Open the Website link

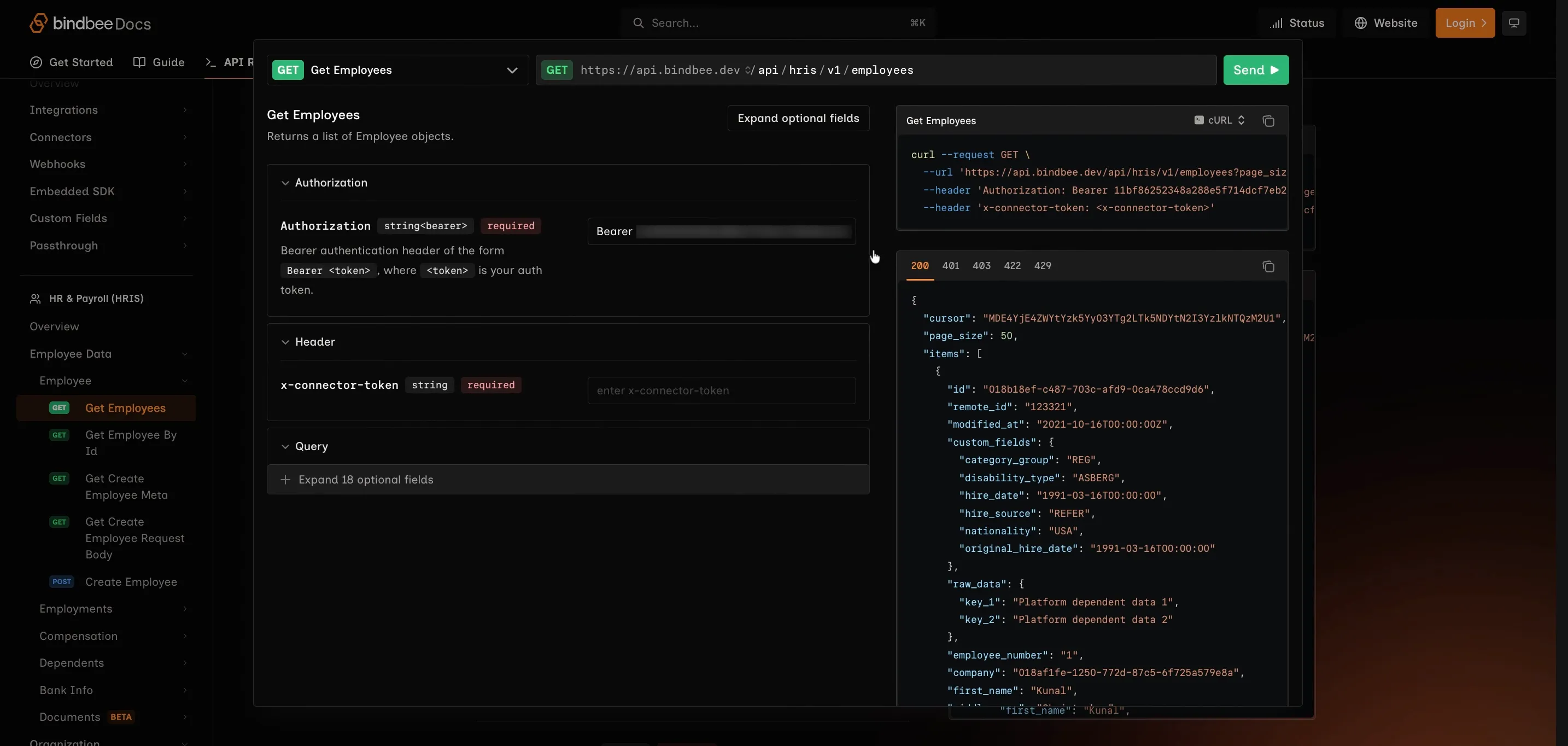click(x=1386, y=23)
